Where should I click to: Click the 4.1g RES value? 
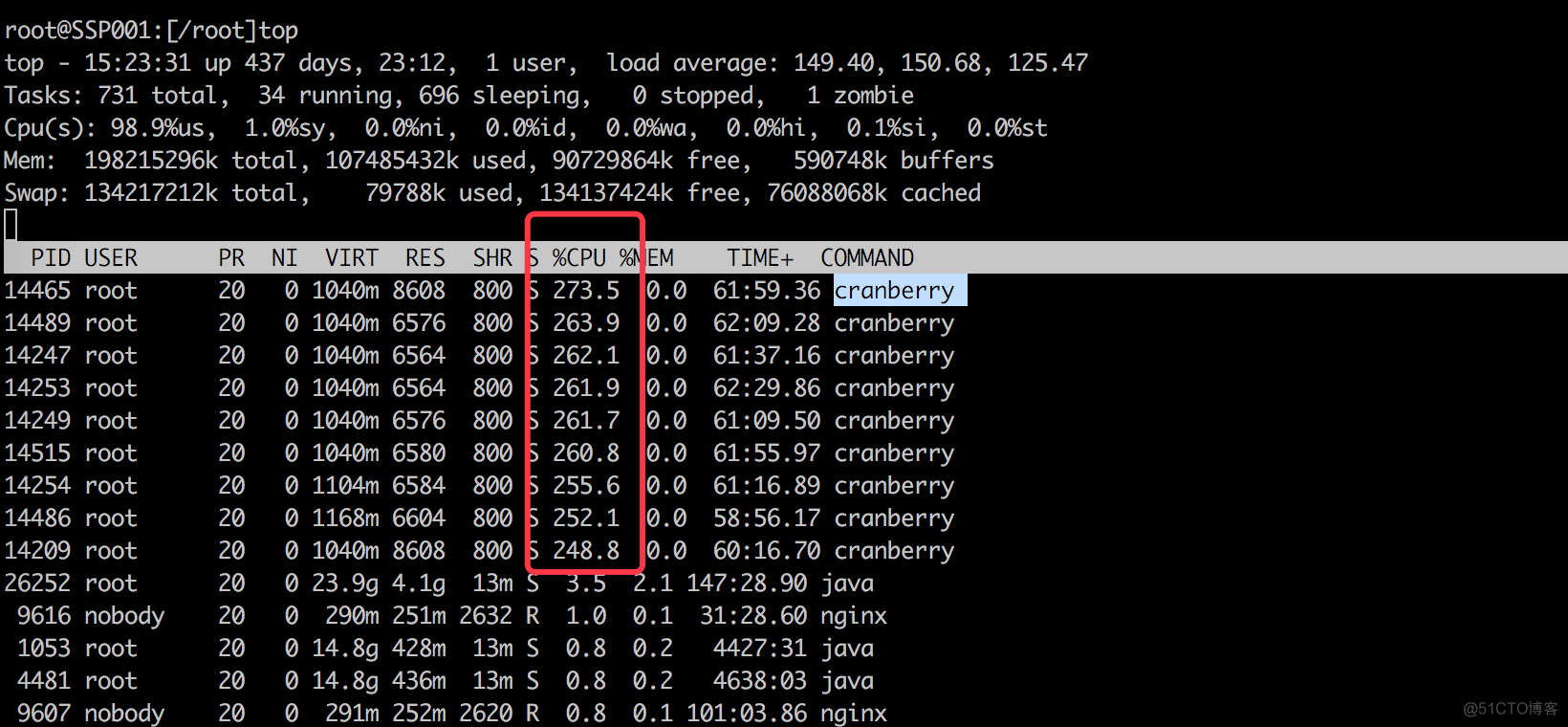(419, 584)
